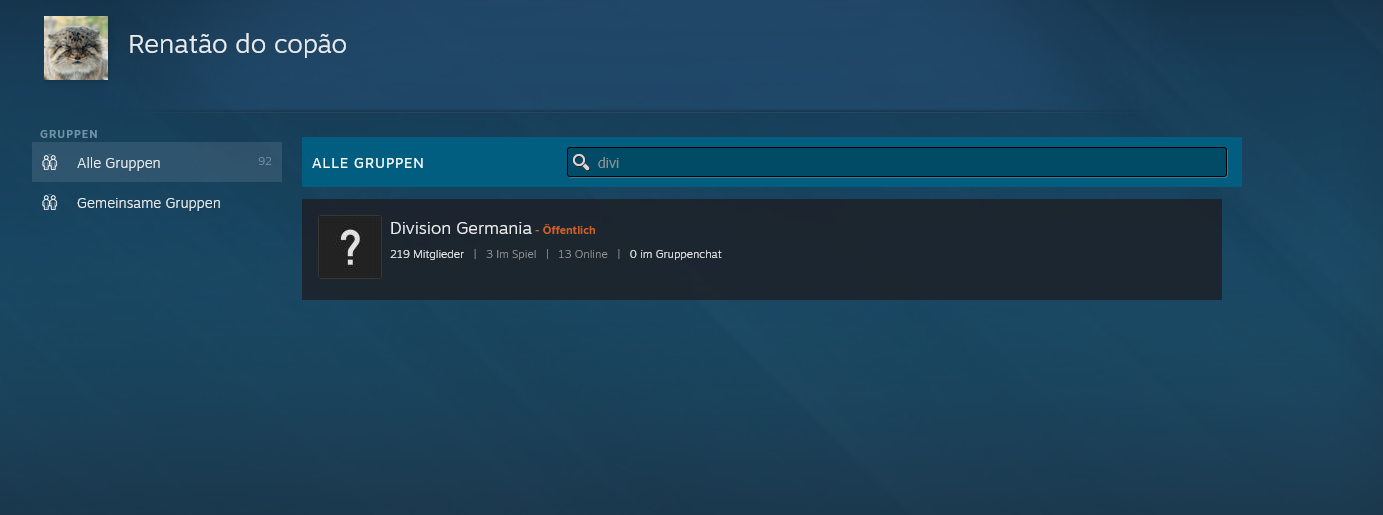Select the Alle Gruppen sidebar label
This screenshot has height=515, width=1383.
pos(118,163)
